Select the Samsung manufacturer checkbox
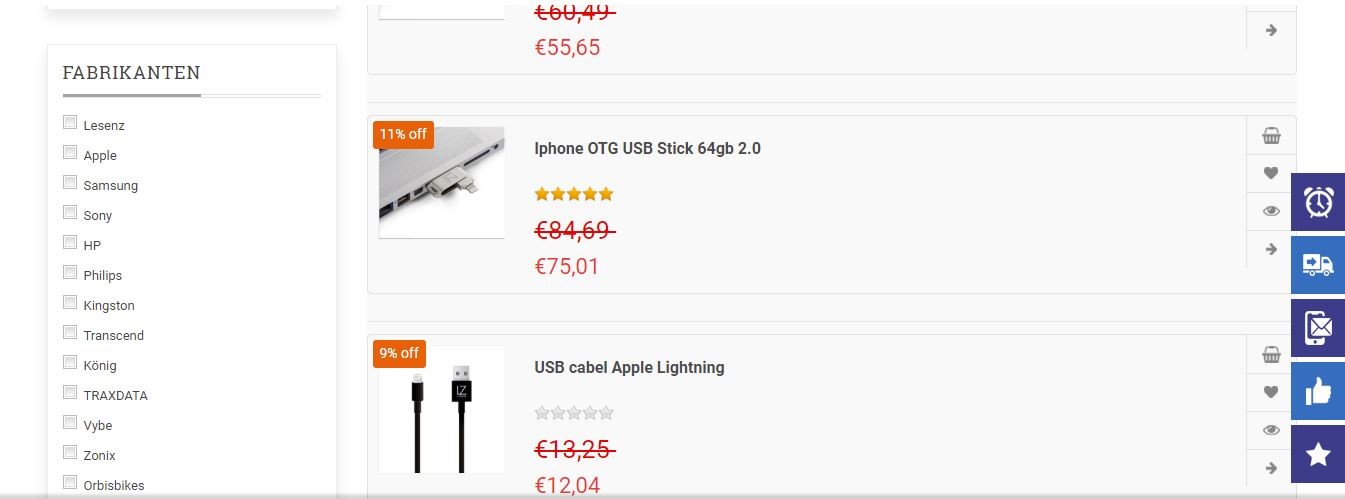This screenshot has width=1345, height=499. click(70, 183)
